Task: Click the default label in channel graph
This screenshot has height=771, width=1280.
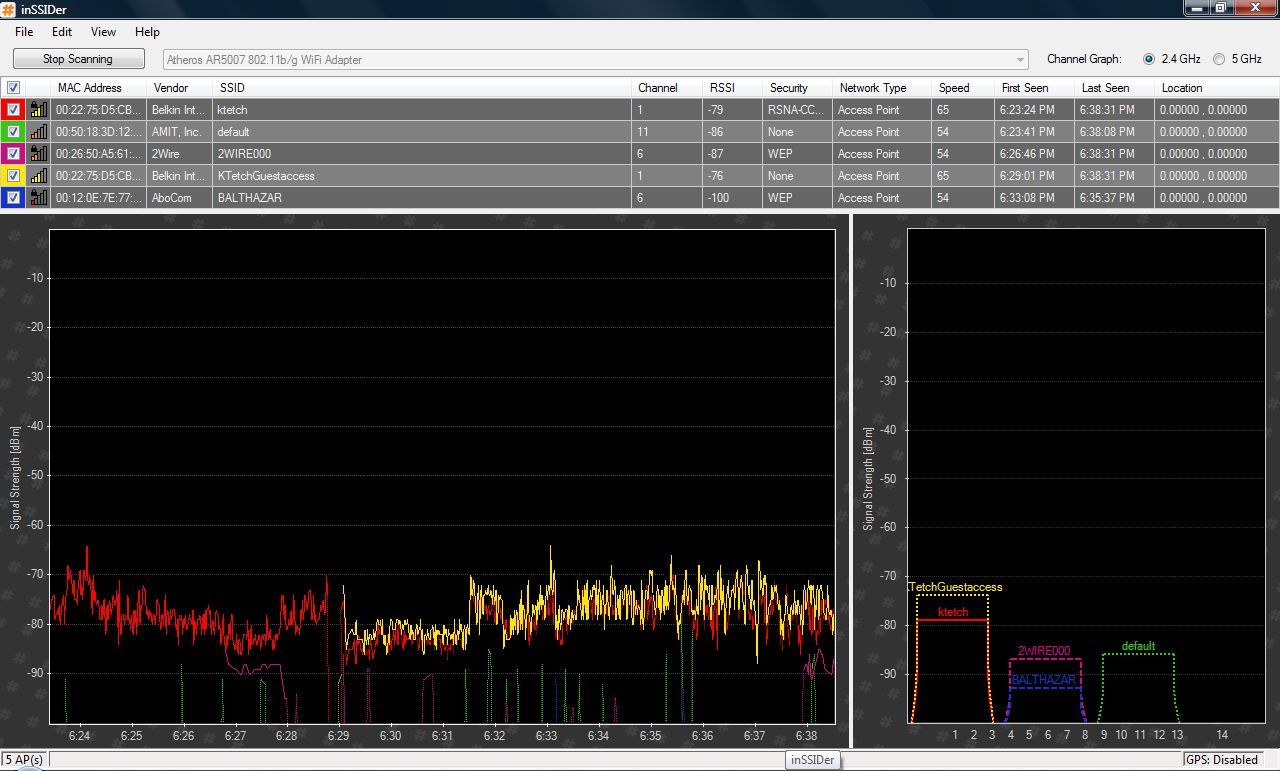Action: tap(1138, 646)
